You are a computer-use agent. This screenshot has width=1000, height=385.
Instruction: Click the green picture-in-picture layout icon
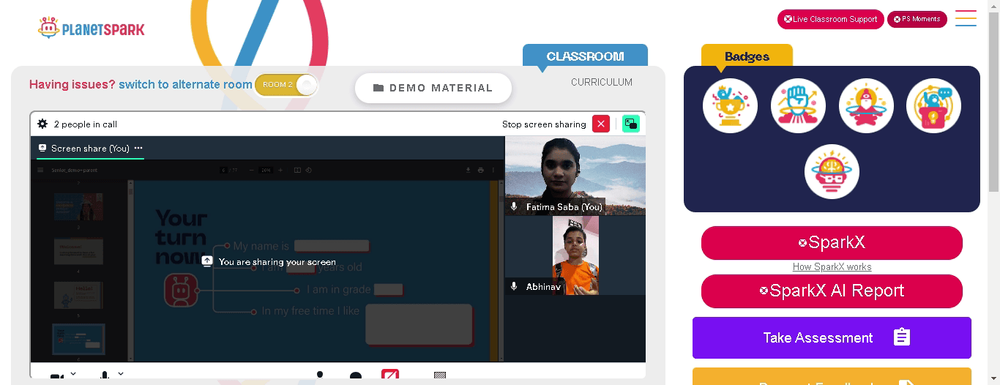tap(631, 124)
